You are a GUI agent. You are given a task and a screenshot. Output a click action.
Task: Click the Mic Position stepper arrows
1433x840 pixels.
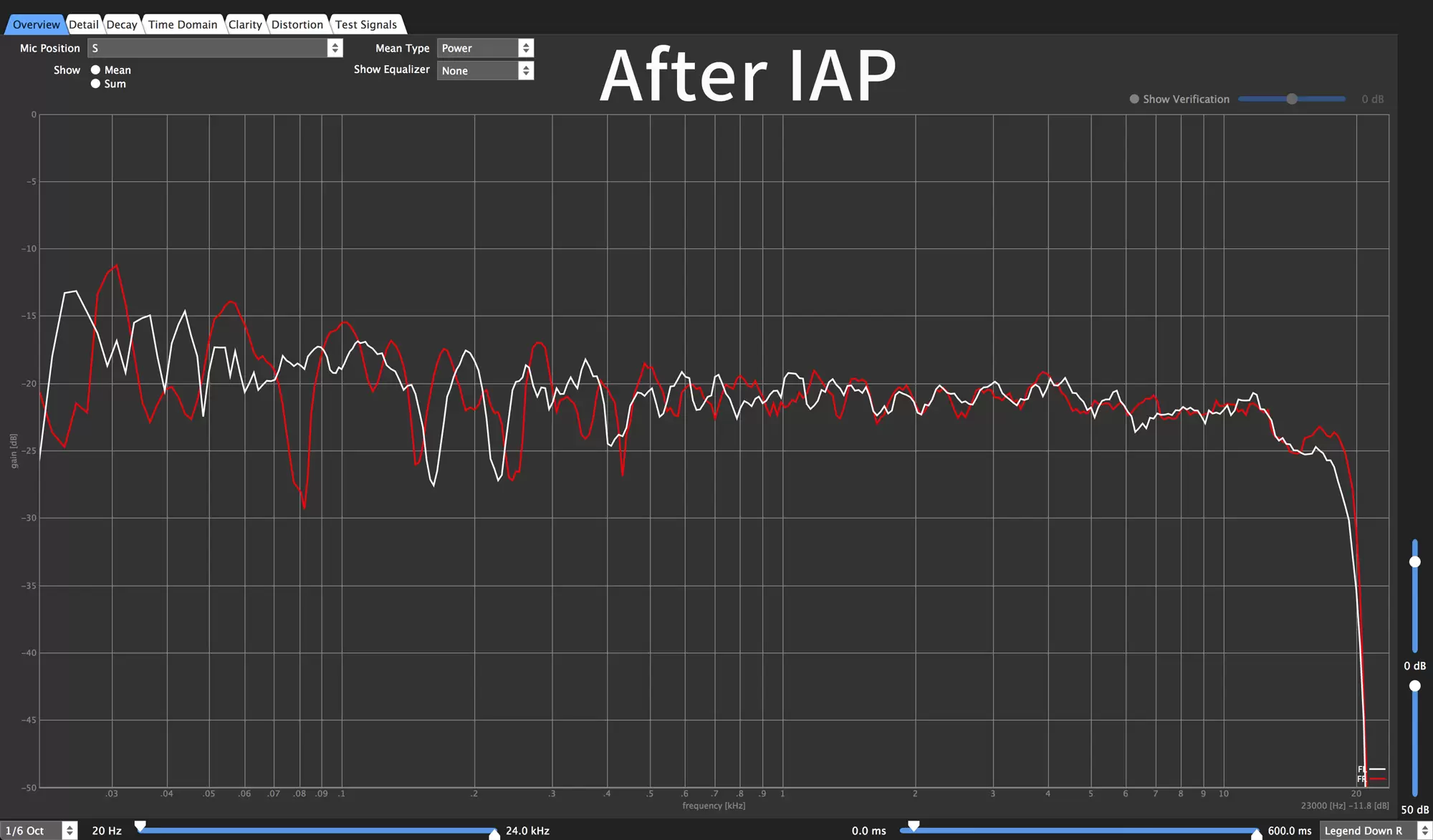(335, 48)
